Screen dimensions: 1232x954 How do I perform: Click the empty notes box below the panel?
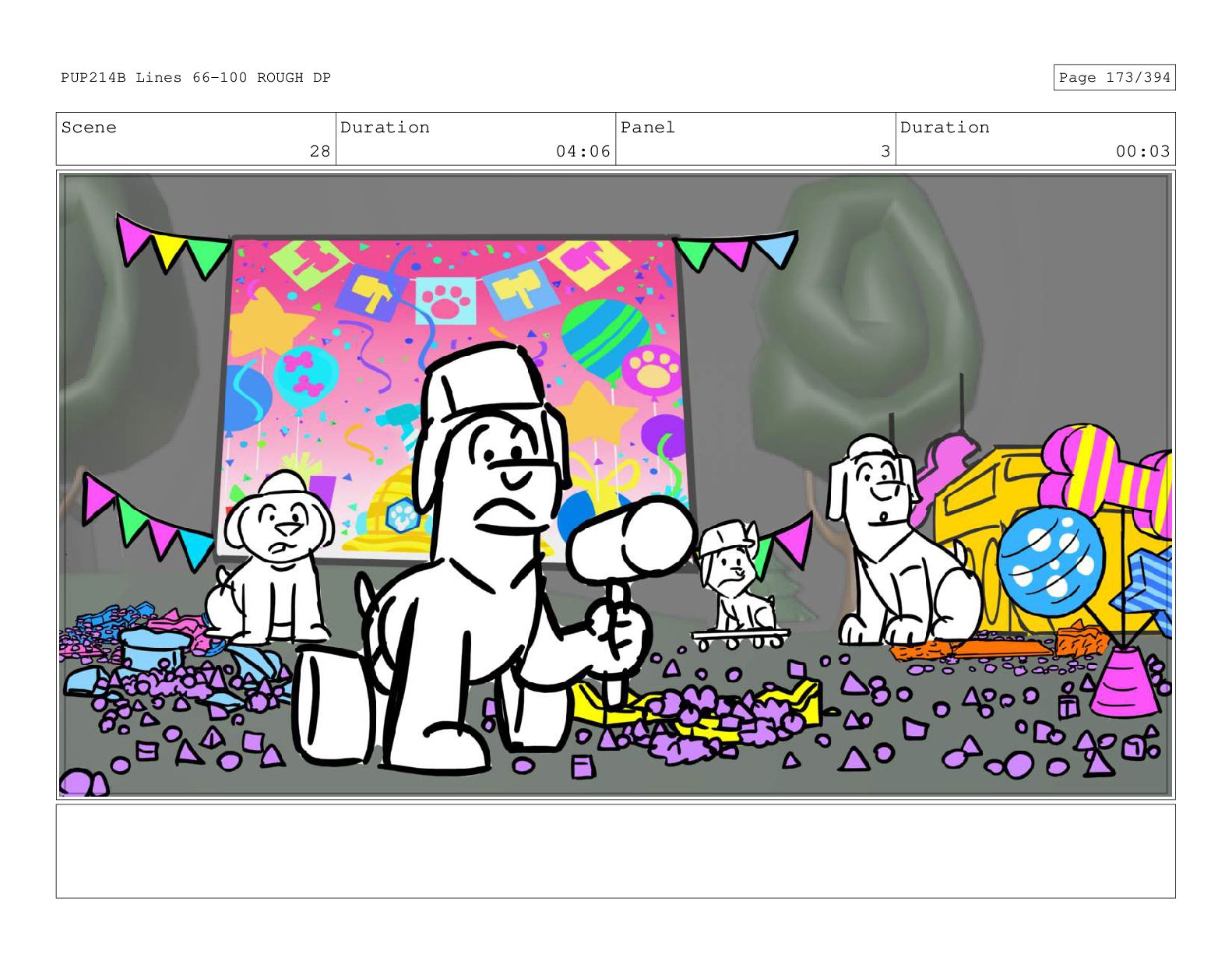coord(615,851)
